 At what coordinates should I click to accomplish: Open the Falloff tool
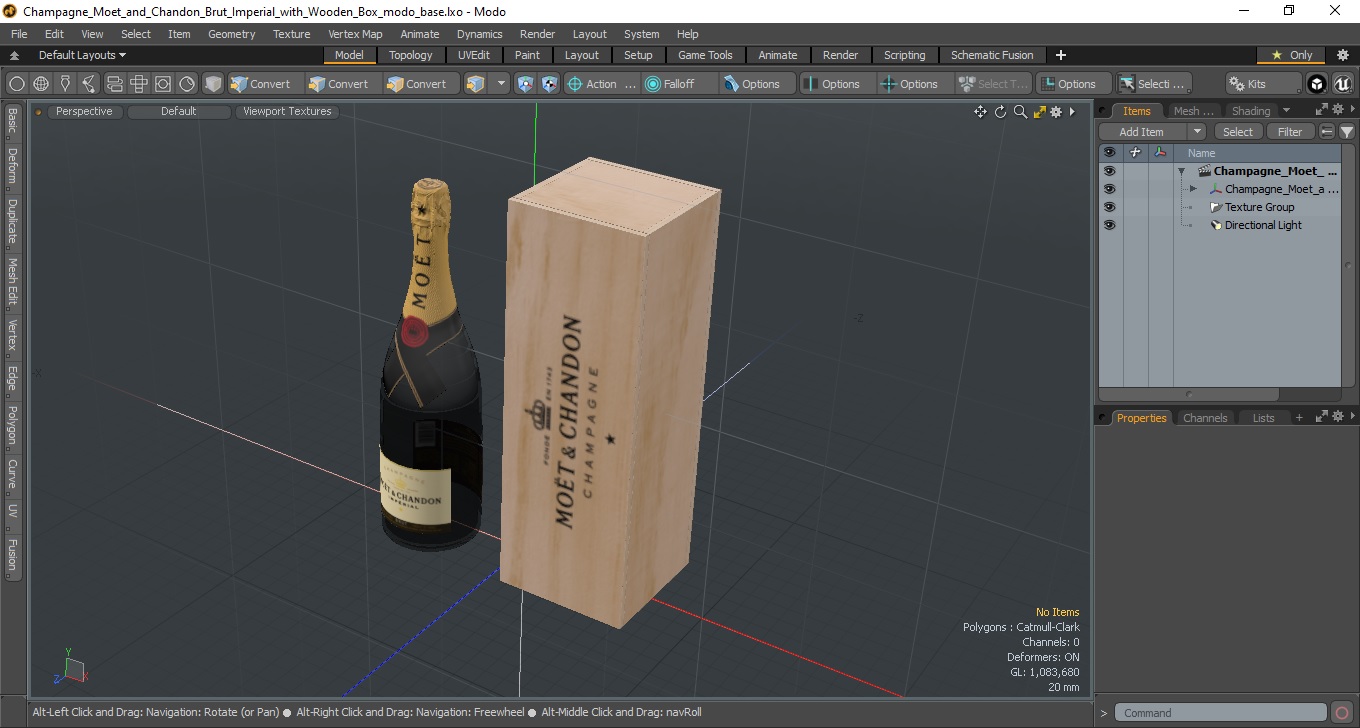[679, 84]
